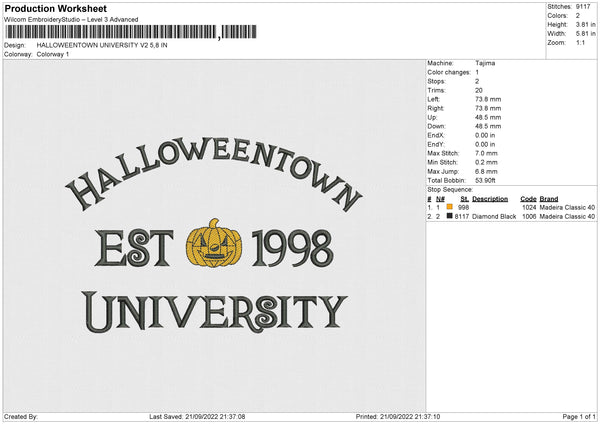Screen dimensions: 600x424
Task: Click the Max Jump value '6.8 mm'
Action: point(486,171)
